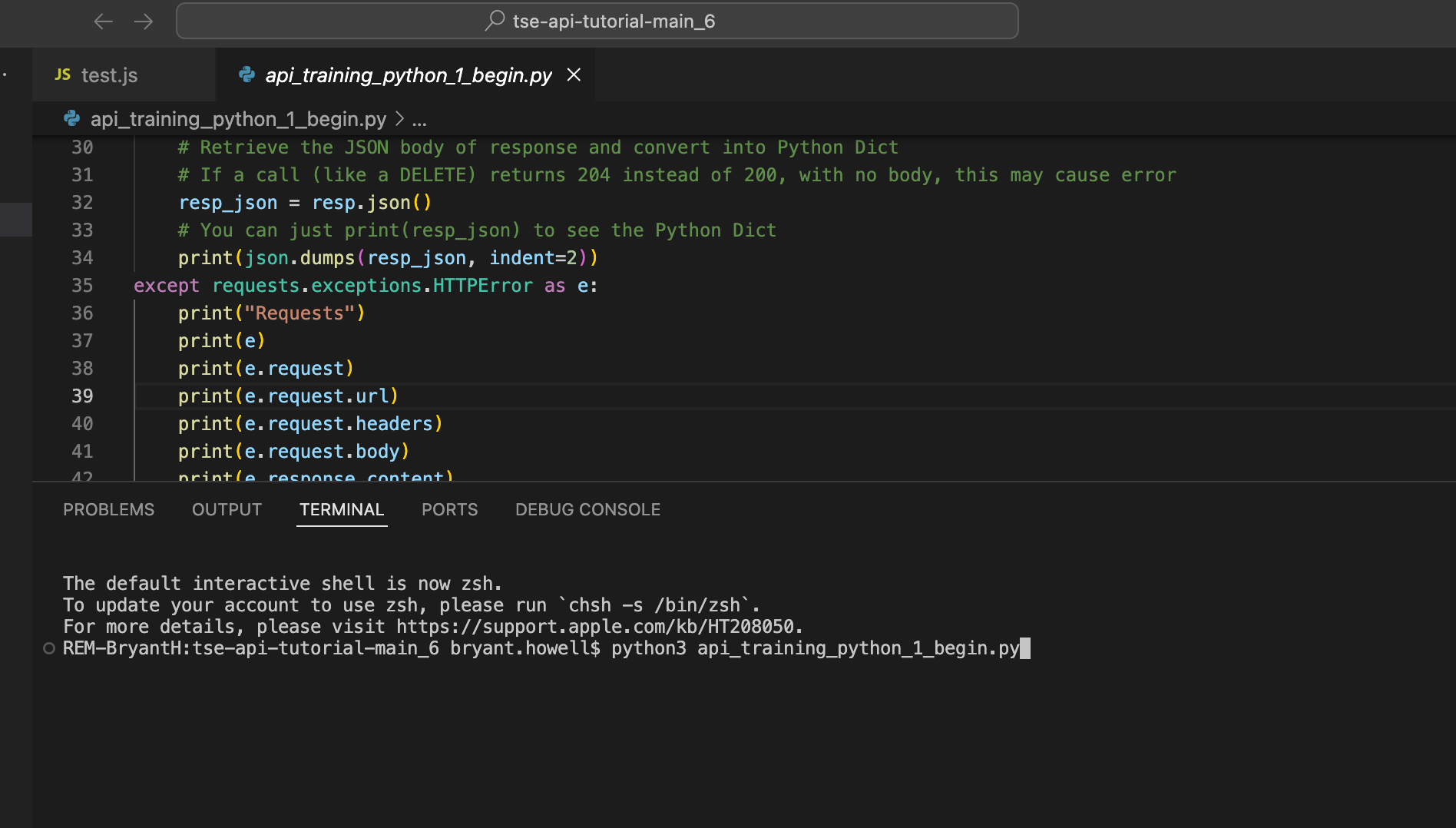Switch to the PROBLEMS panel tab

[108, 509]
